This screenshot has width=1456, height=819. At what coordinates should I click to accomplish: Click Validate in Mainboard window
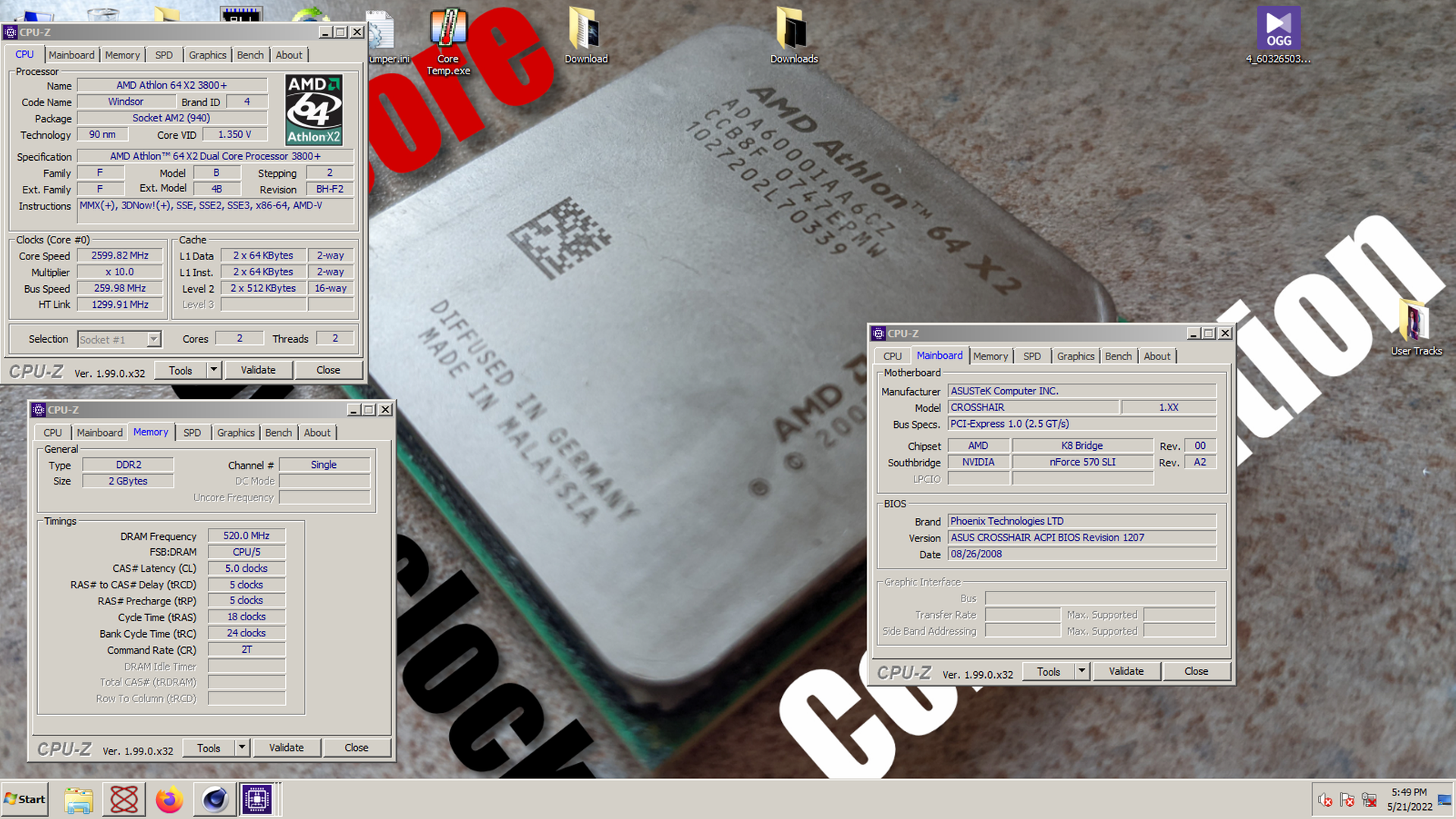[1126, 671]
